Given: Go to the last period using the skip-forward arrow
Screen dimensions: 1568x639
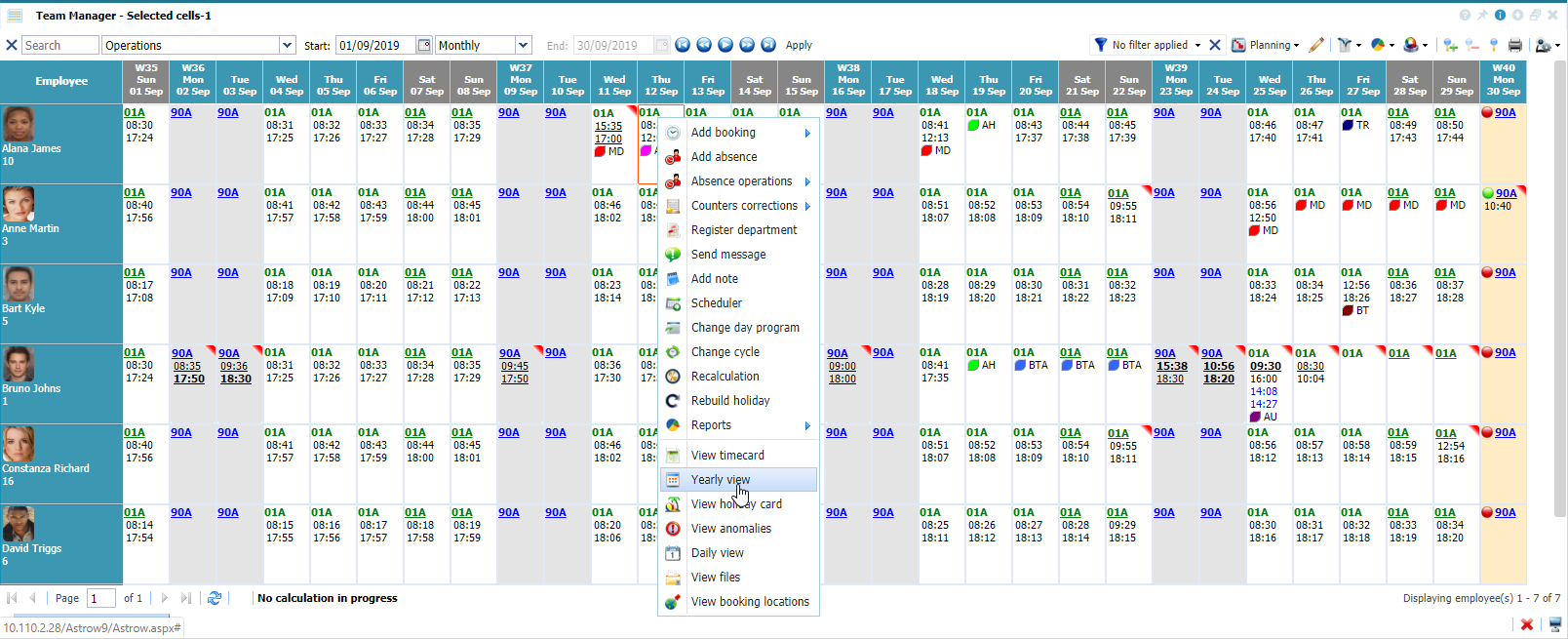Looking at the screenshot, I should pyautogui.click(x=768, y=45).
